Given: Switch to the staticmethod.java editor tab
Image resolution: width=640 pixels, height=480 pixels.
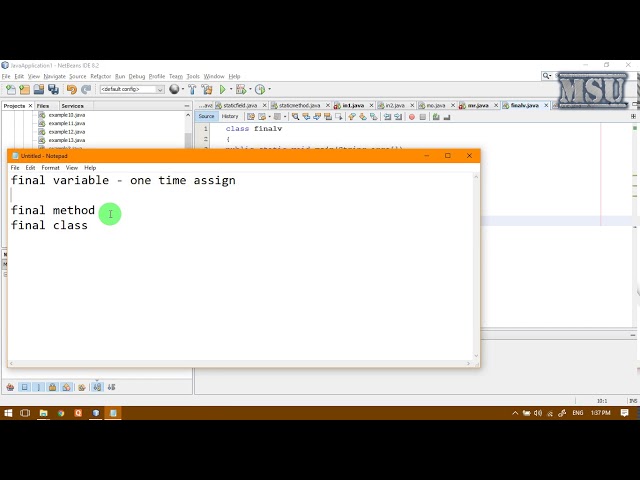Looking at the screenshot, I should [299, 105].
